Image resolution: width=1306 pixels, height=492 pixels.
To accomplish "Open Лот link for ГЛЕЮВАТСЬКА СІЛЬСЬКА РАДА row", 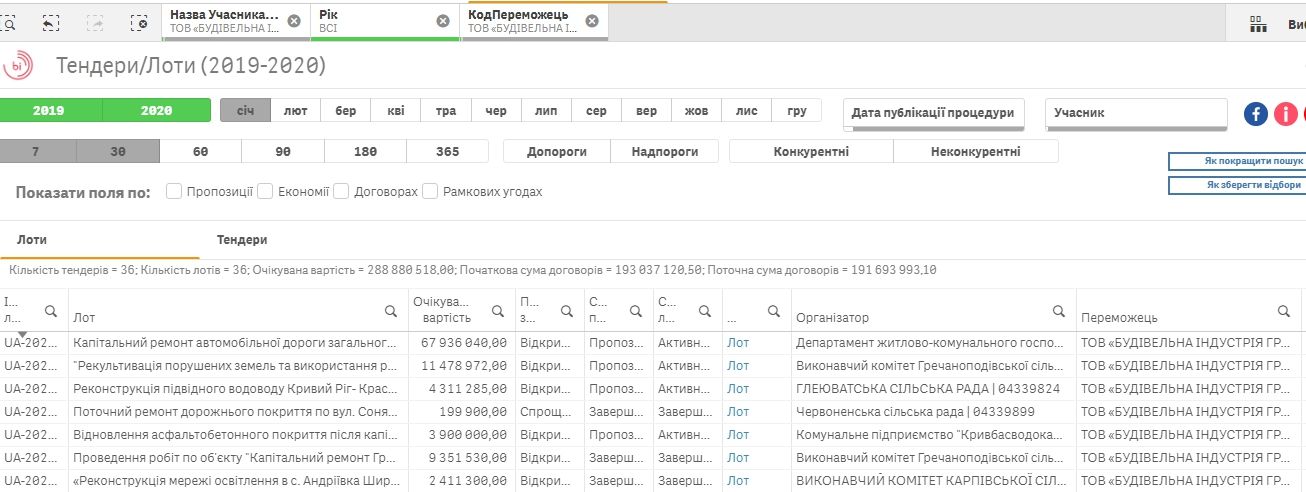I will [x=738, y=388].
